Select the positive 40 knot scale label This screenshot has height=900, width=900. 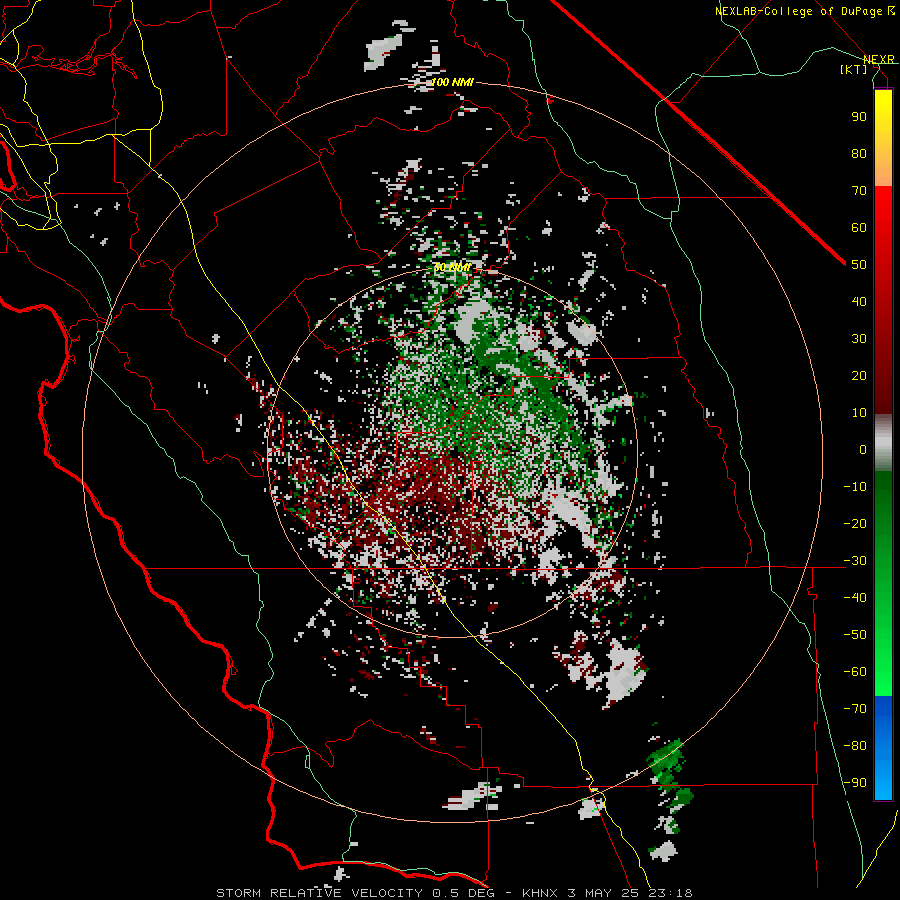(x=859, y=301)
